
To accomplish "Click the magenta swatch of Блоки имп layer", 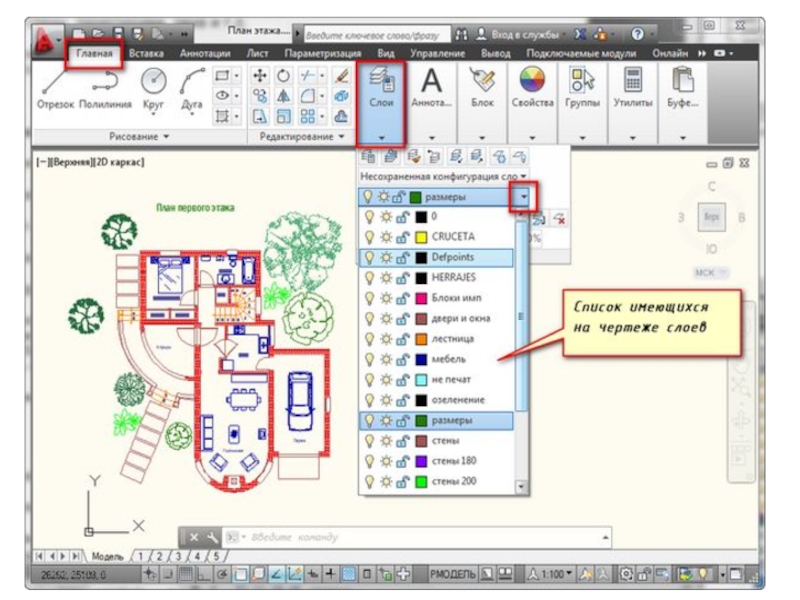I will pyautogui.click(x=421, y=298).
